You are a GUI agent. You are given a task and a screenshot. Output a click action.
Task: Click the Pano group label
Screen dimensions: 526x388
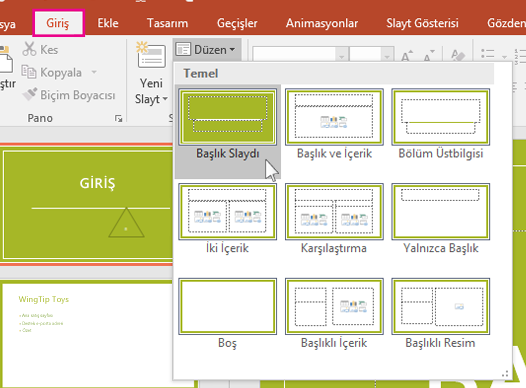40,118
